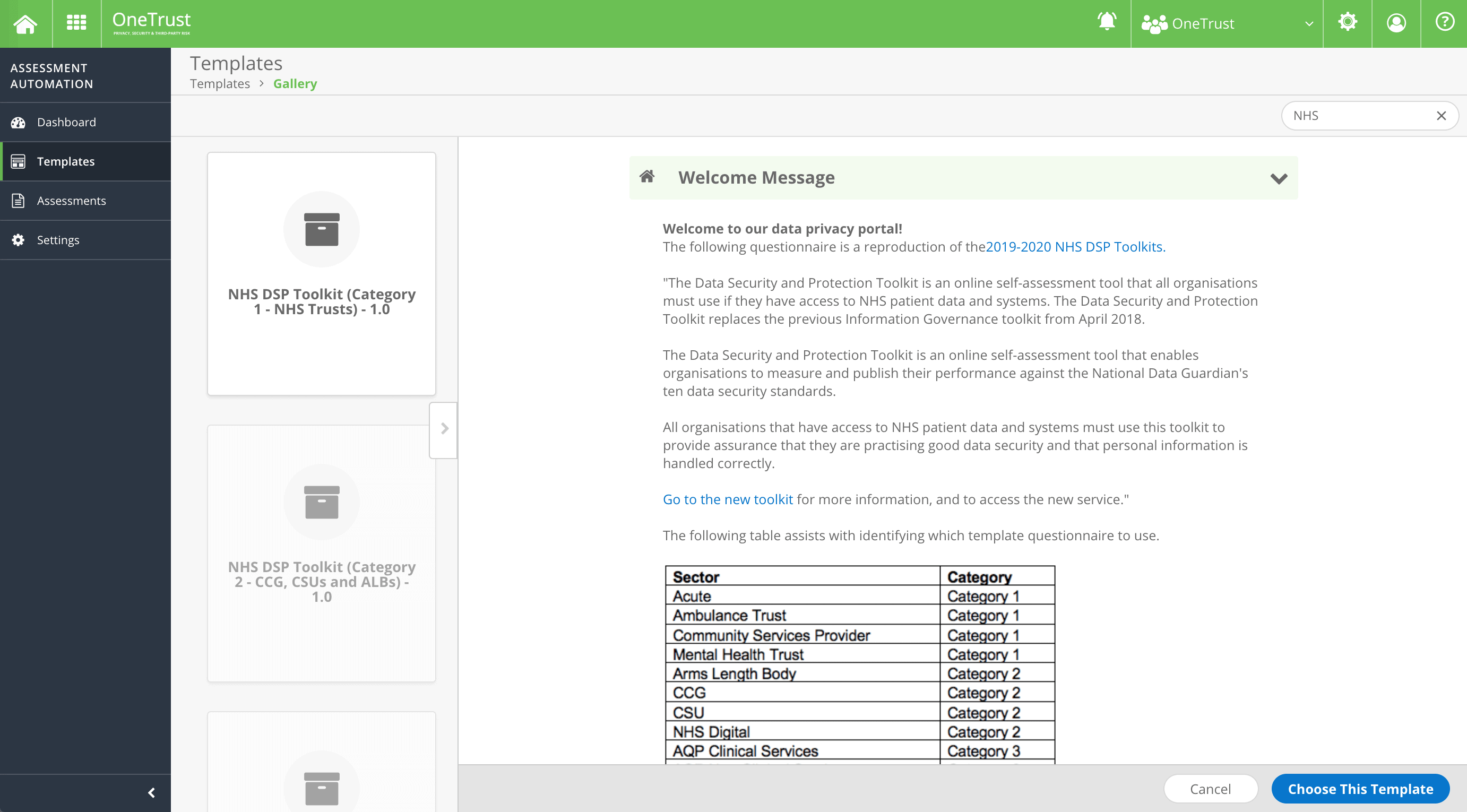Select NHS DSP Toolkit Category 1 template
The image size is (1467, 812).
click(x=320, y=270)
